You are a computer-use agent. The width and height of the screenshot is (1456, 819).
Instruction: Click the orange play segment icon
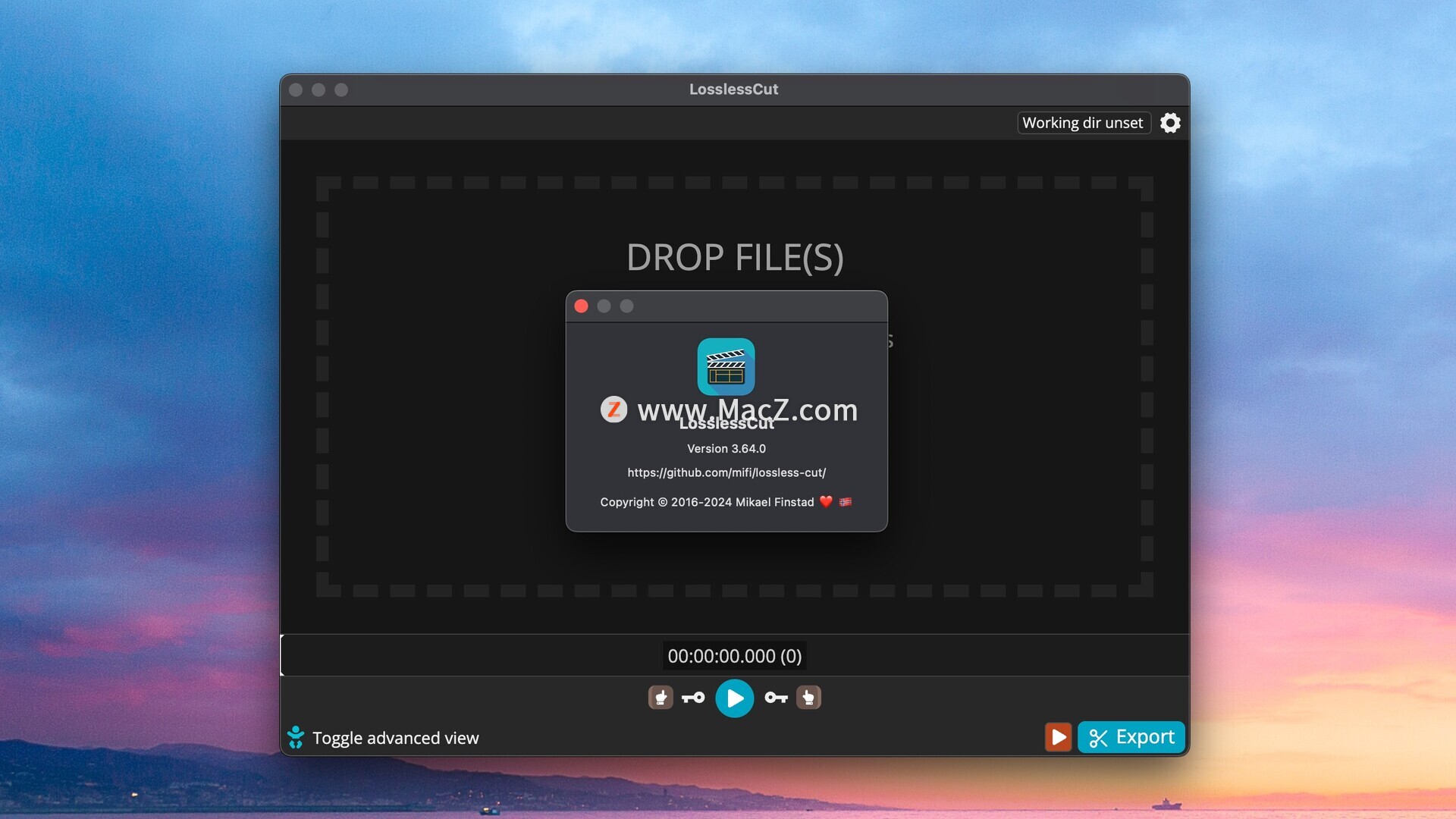[1058, 737]
